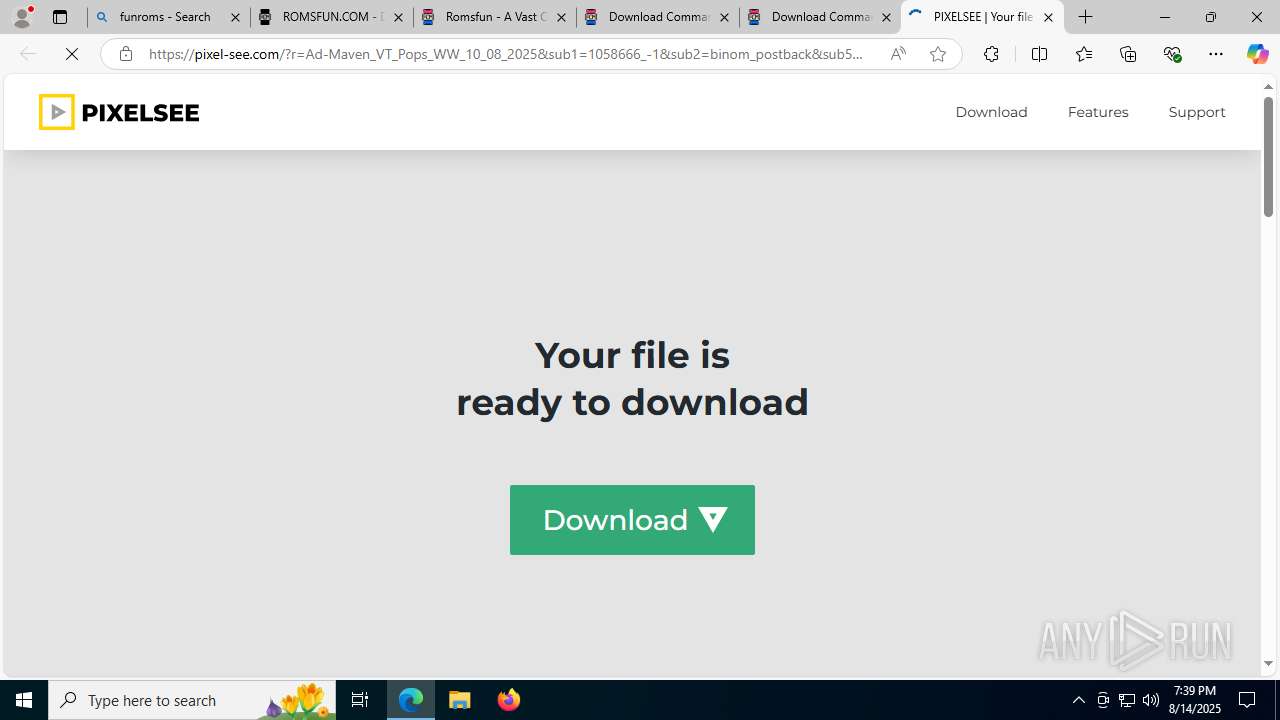Open Microsoft Edge from the taskbar
Viewport: 1280px width, 720px height.
(411, 700)
